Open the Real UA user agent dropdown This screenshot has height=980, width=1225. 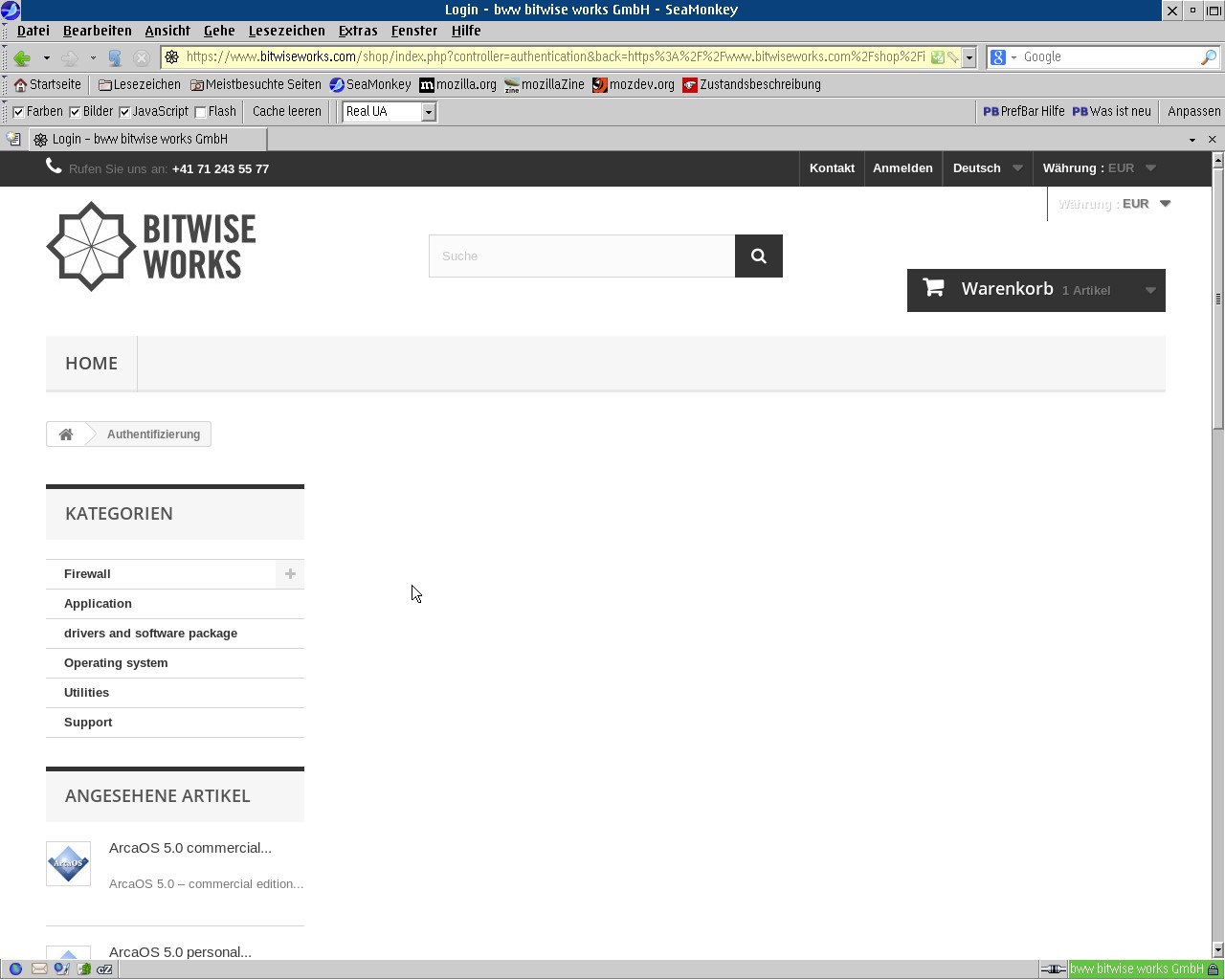(429, 112)
